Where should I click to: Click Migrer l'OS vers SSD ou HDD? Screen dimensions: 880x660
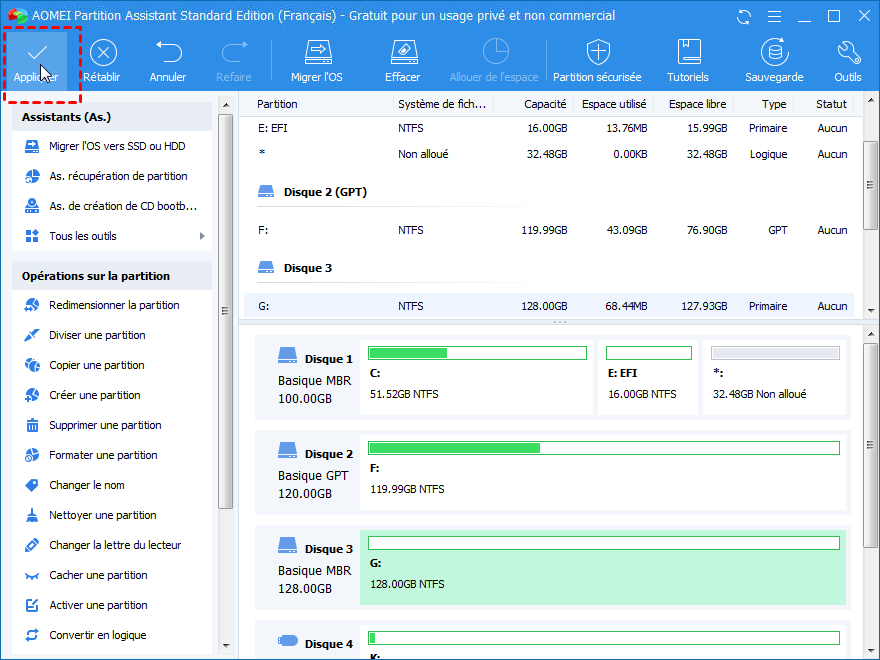(116, 146)
